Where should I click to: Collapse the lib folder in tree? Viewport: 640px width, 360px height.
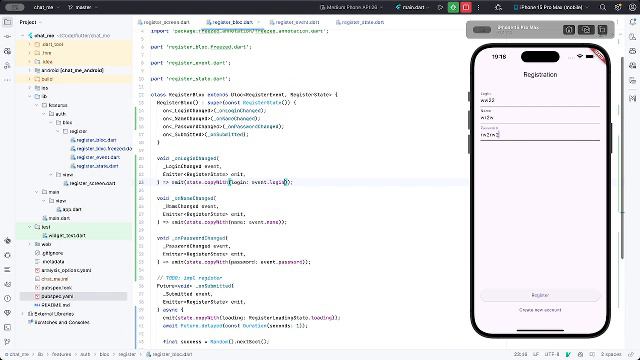pos(30,97)
